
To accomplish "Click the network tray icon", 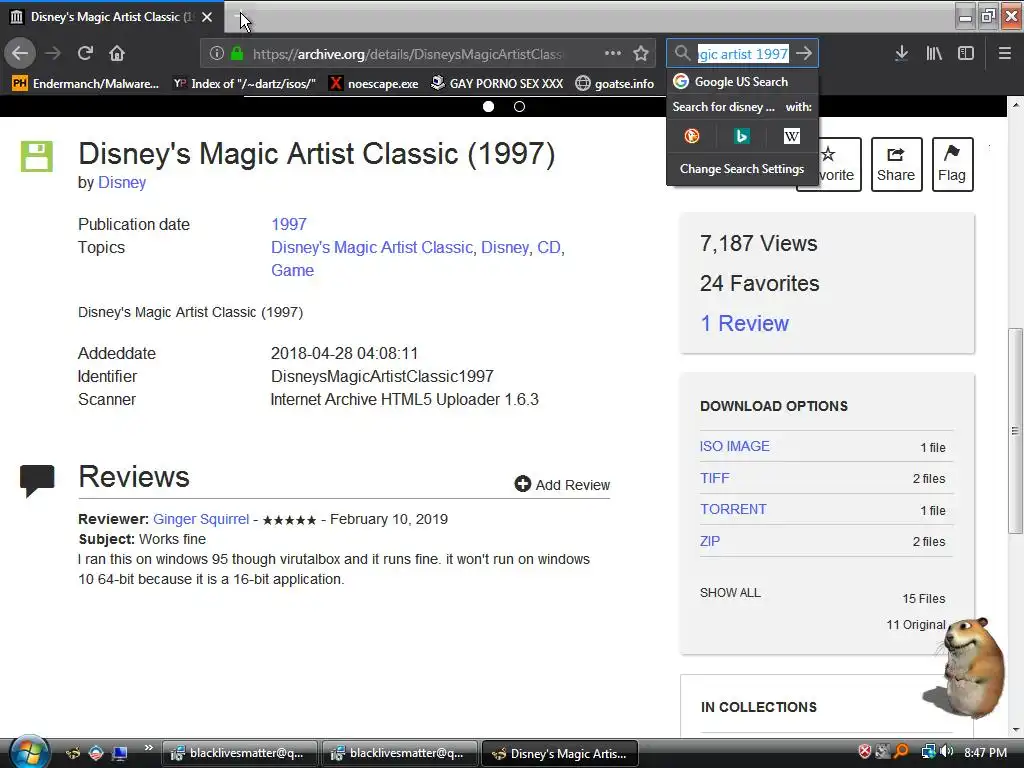I will (928, 752).
